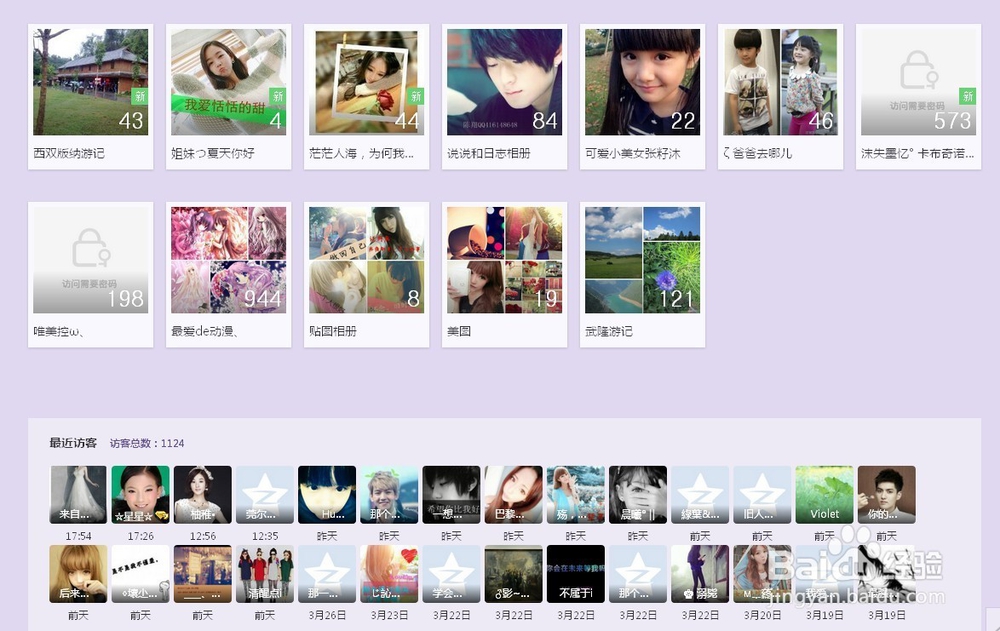Screen dimensions: 1000x631
Task: Open visitor 溺斃 avatar
Action: point(700,574)
